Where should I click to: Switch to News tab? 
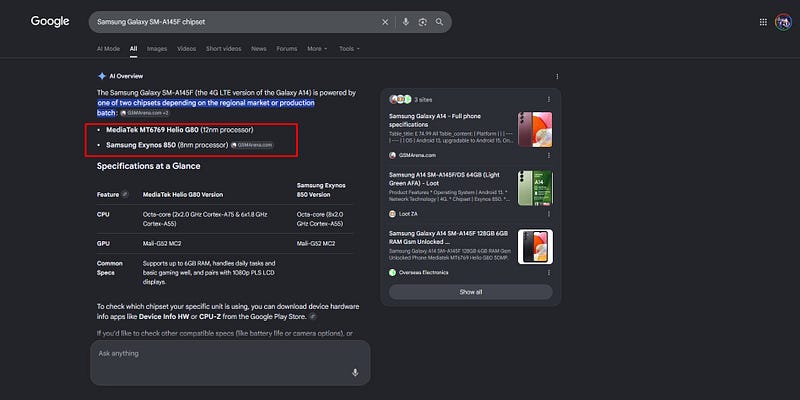259,48
